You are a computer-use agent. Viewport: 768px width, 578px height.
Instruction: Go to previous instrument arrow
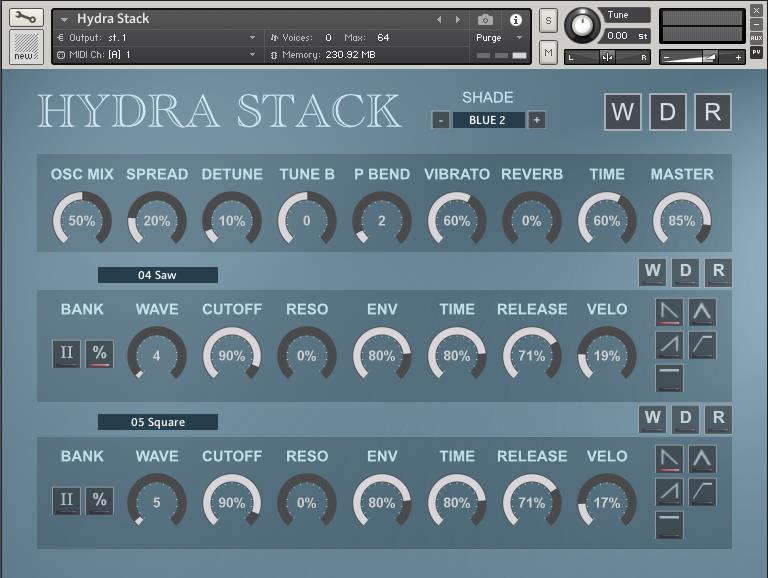pyautogui.click(x=439, y=20)
